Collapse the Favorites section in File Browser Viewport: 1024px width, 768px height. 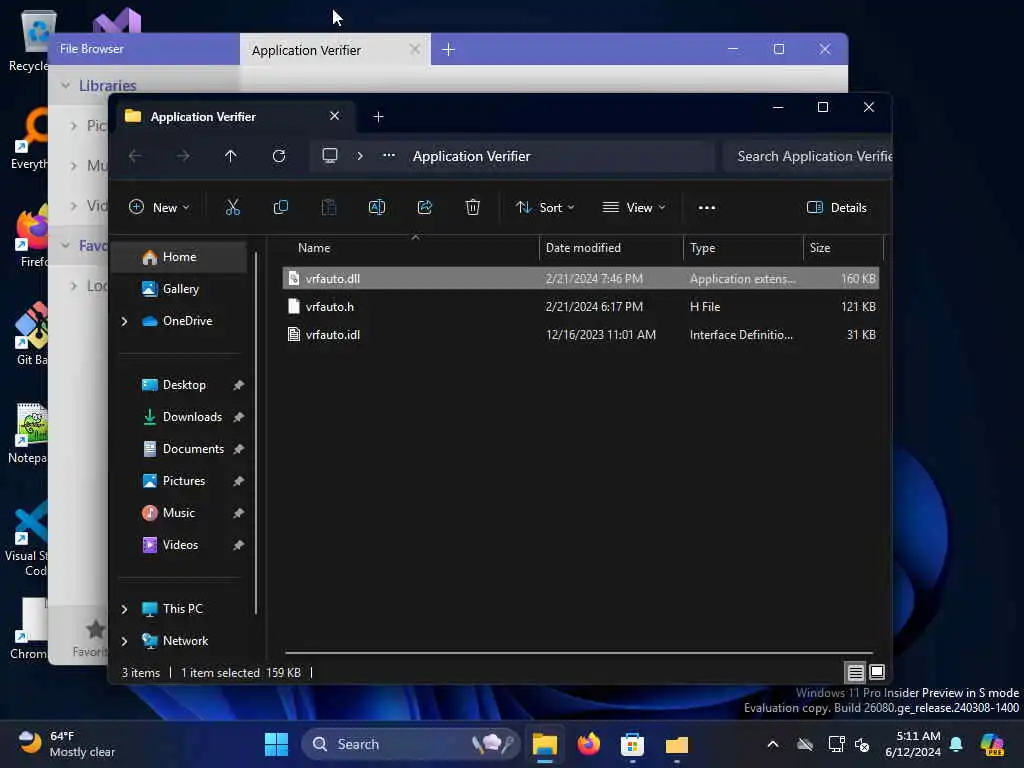tap(65, 246)
